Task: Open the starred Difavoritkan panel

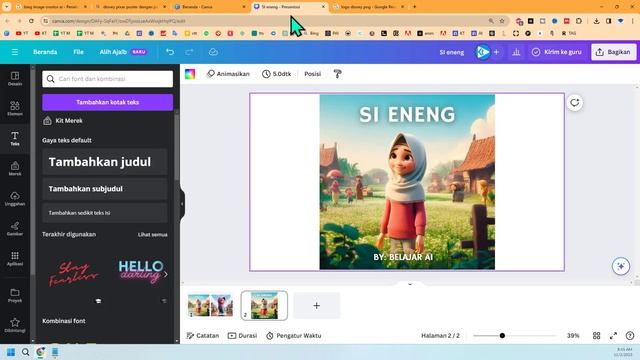Action: (x=15, y=325)
